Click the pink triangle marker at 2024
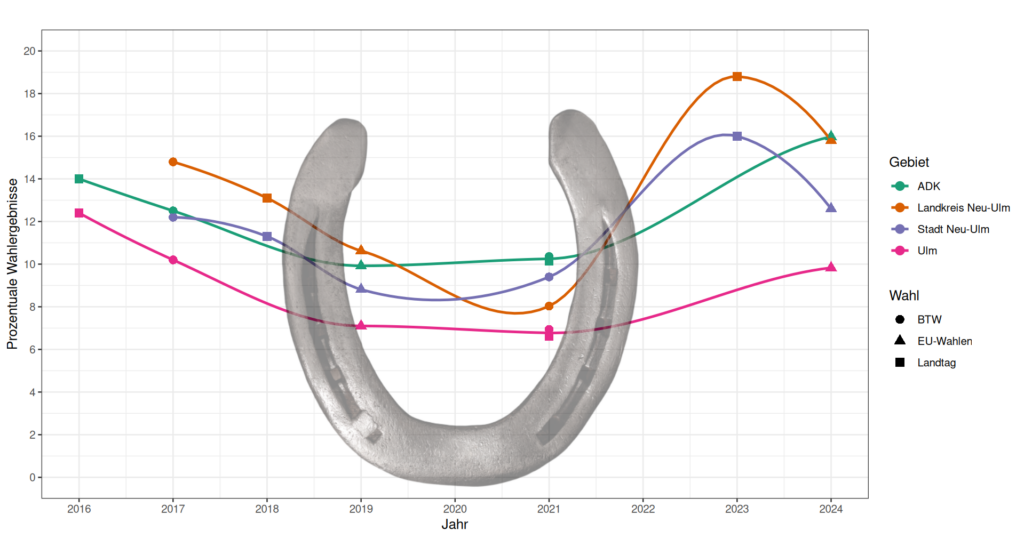Viewport: 1024px width, 539px height. [831, 267]
